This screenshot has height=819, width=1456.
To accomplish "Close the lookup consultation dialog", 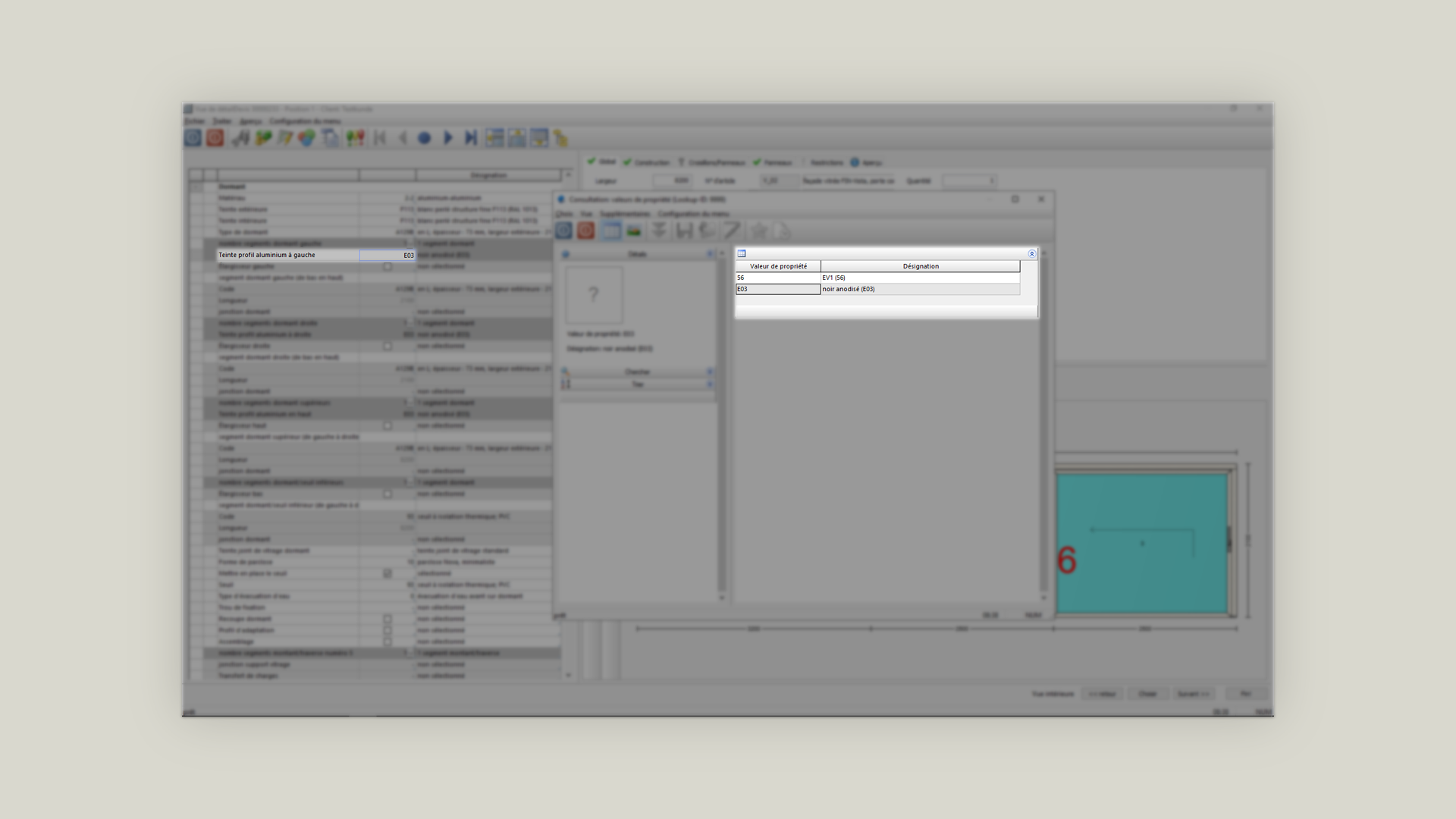I will click(1041, 199).
